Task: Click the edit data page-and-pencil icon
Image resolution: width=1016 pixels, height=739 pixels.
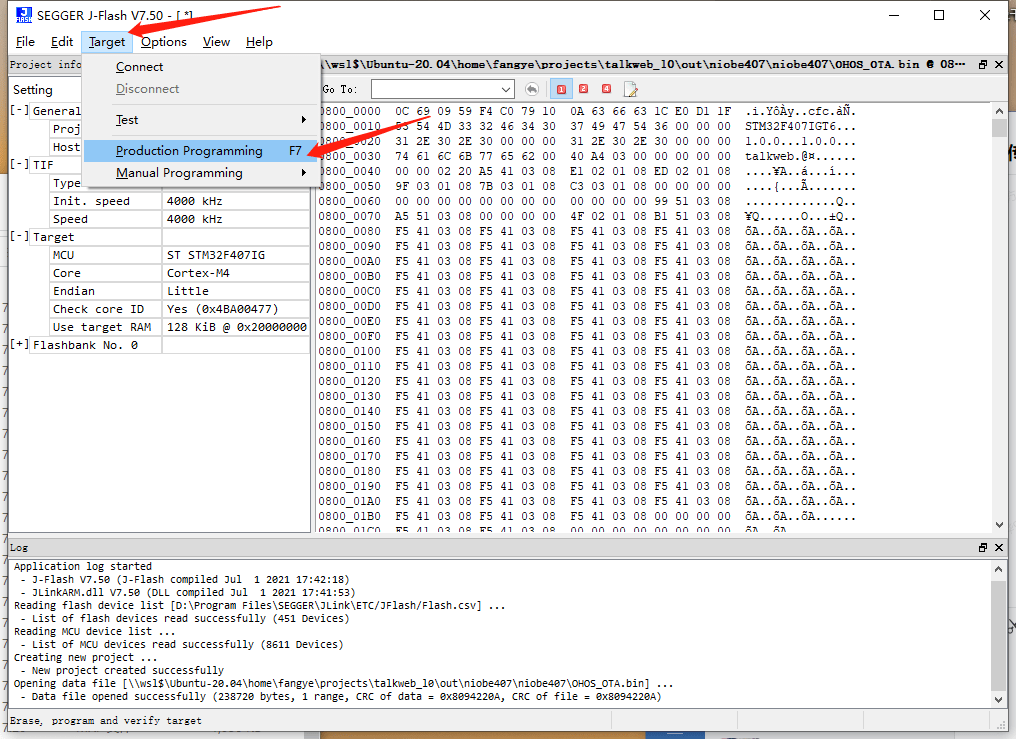Action: coord(630,89)
